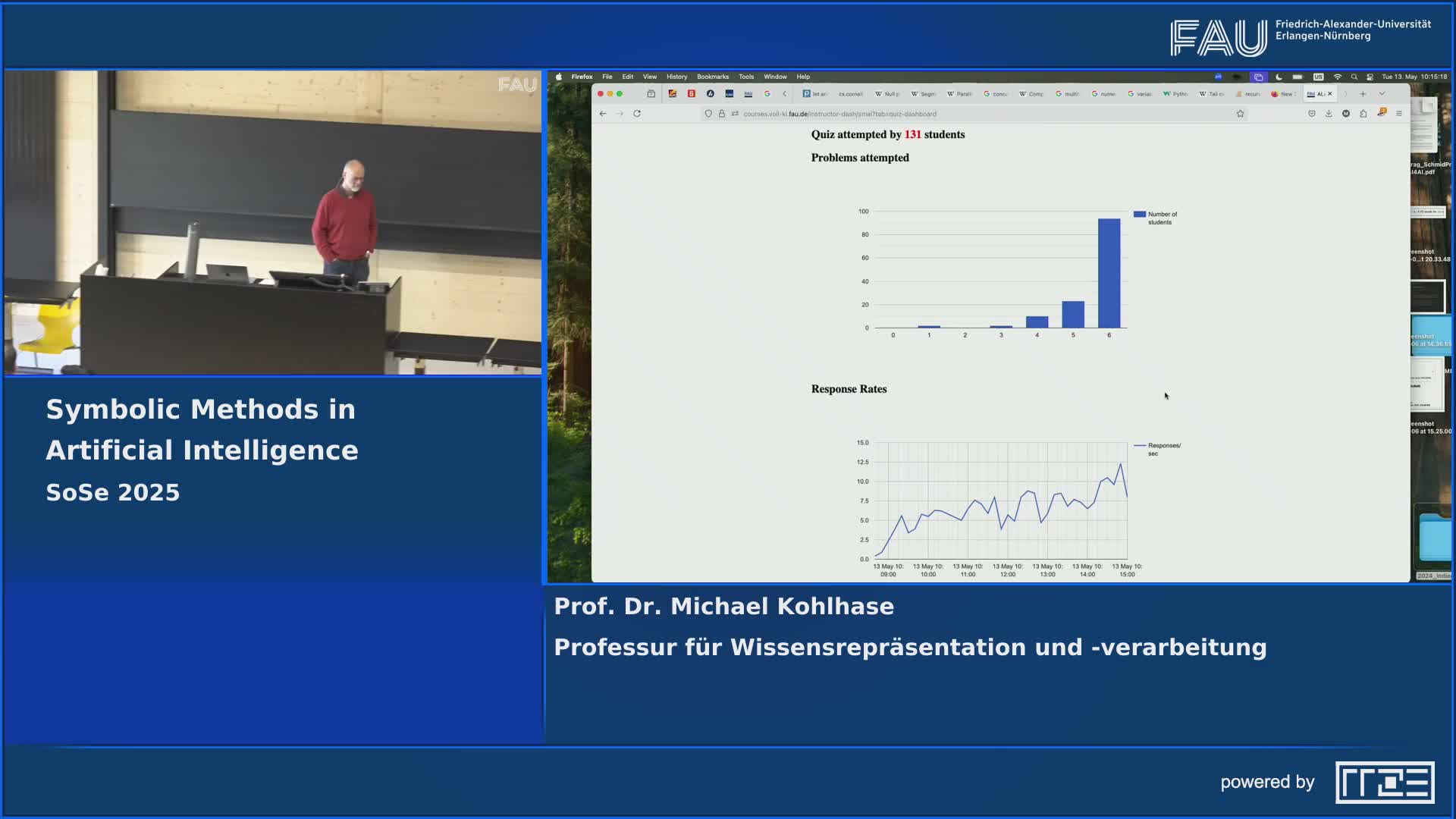Switch to the Python Wikipedia tab
Image resolution: width=1456 pixels, height=819 pixels.
tap(1175, 94)
